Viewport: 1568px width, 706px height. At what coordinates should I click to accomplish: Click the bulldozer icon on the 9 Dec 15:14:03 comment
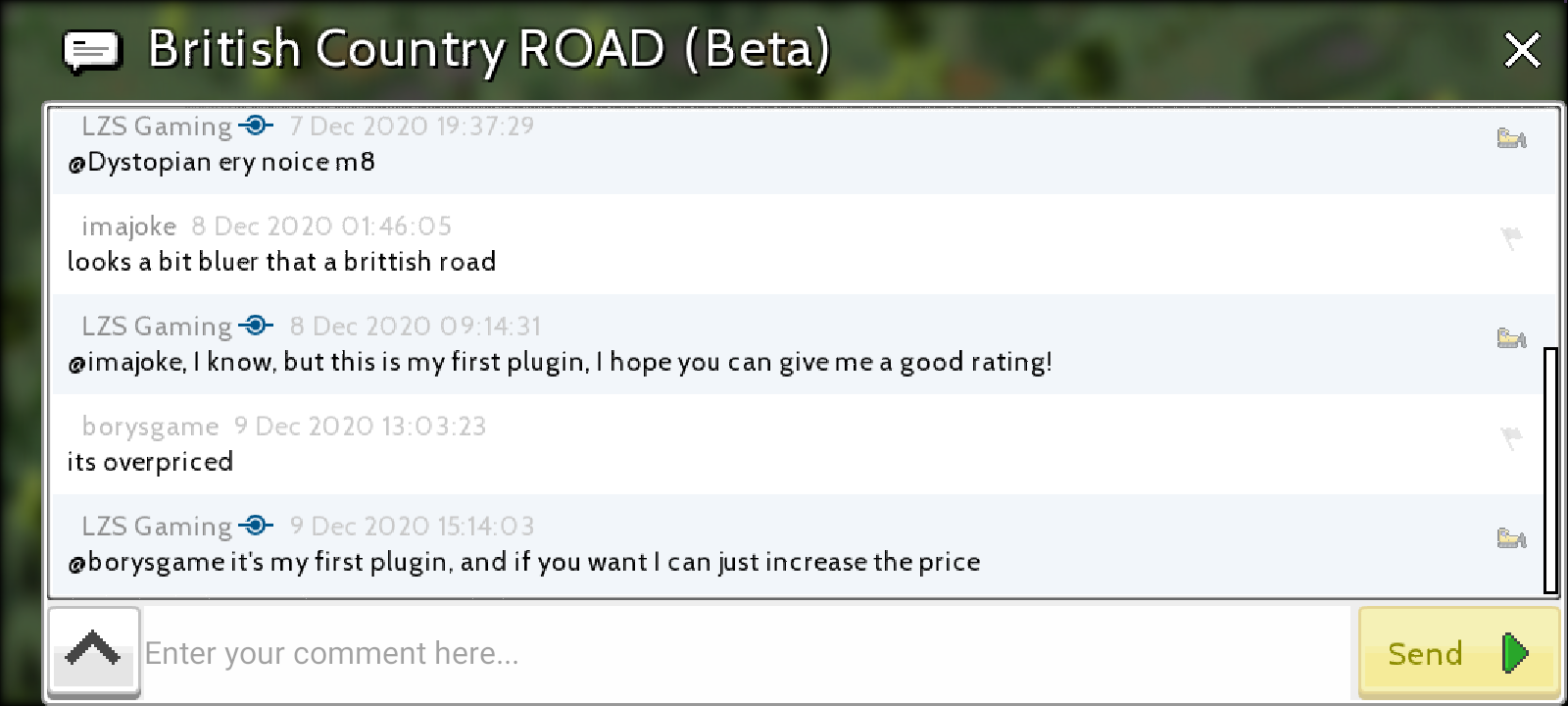tap(1511, 538)
